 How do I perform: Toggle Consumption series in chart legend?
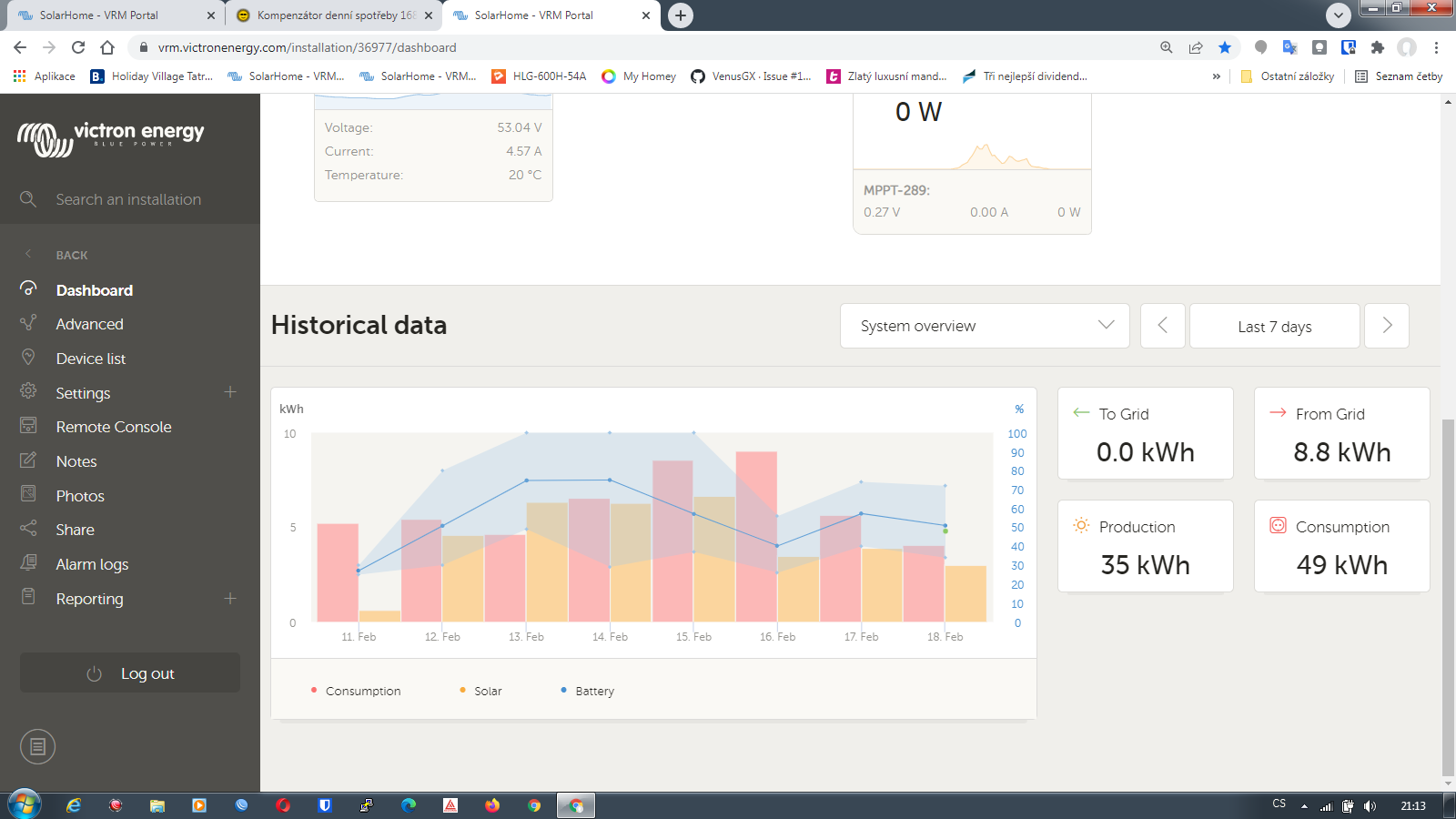[x=356, y=691]
